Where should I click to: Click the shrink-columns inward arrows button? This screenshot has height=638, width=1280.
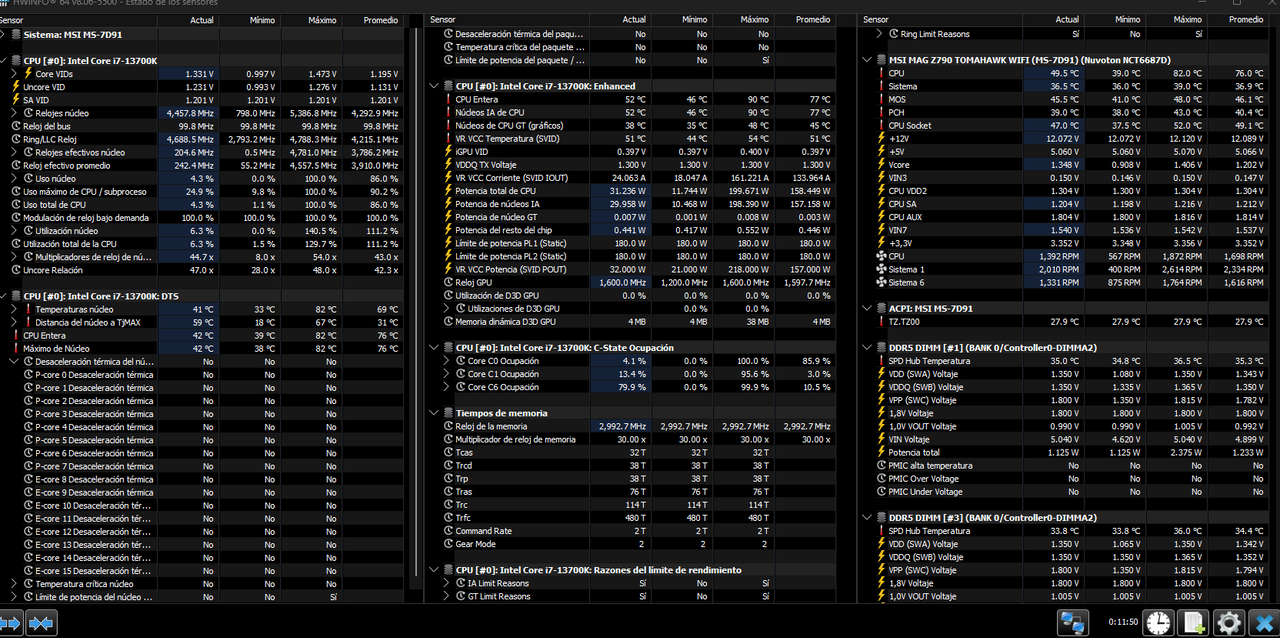(x=41, y=623)
